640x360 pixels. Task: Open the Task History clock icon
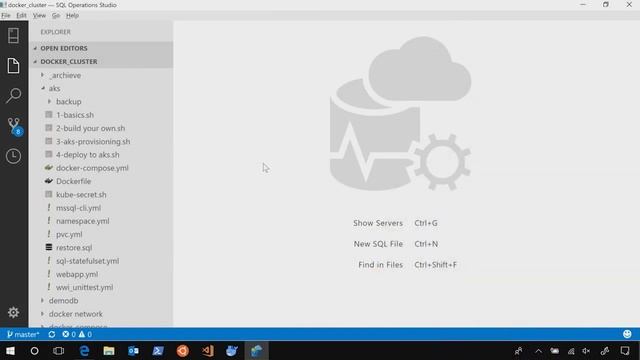[13, 156]
